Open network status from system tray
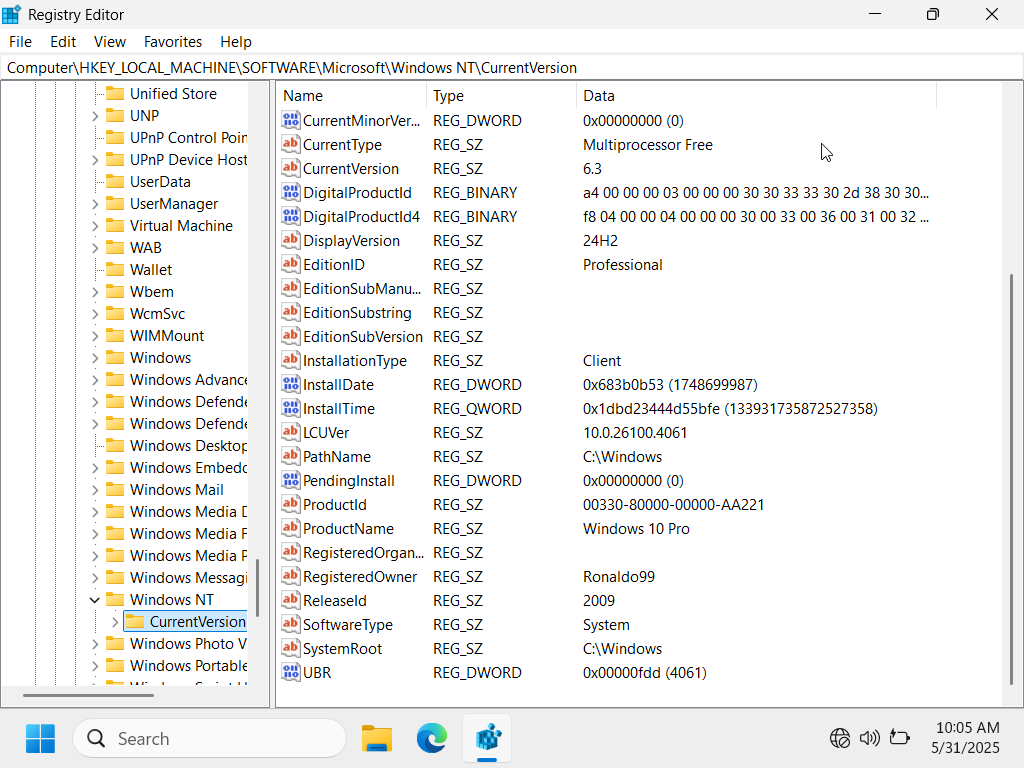 pos(839,739)
